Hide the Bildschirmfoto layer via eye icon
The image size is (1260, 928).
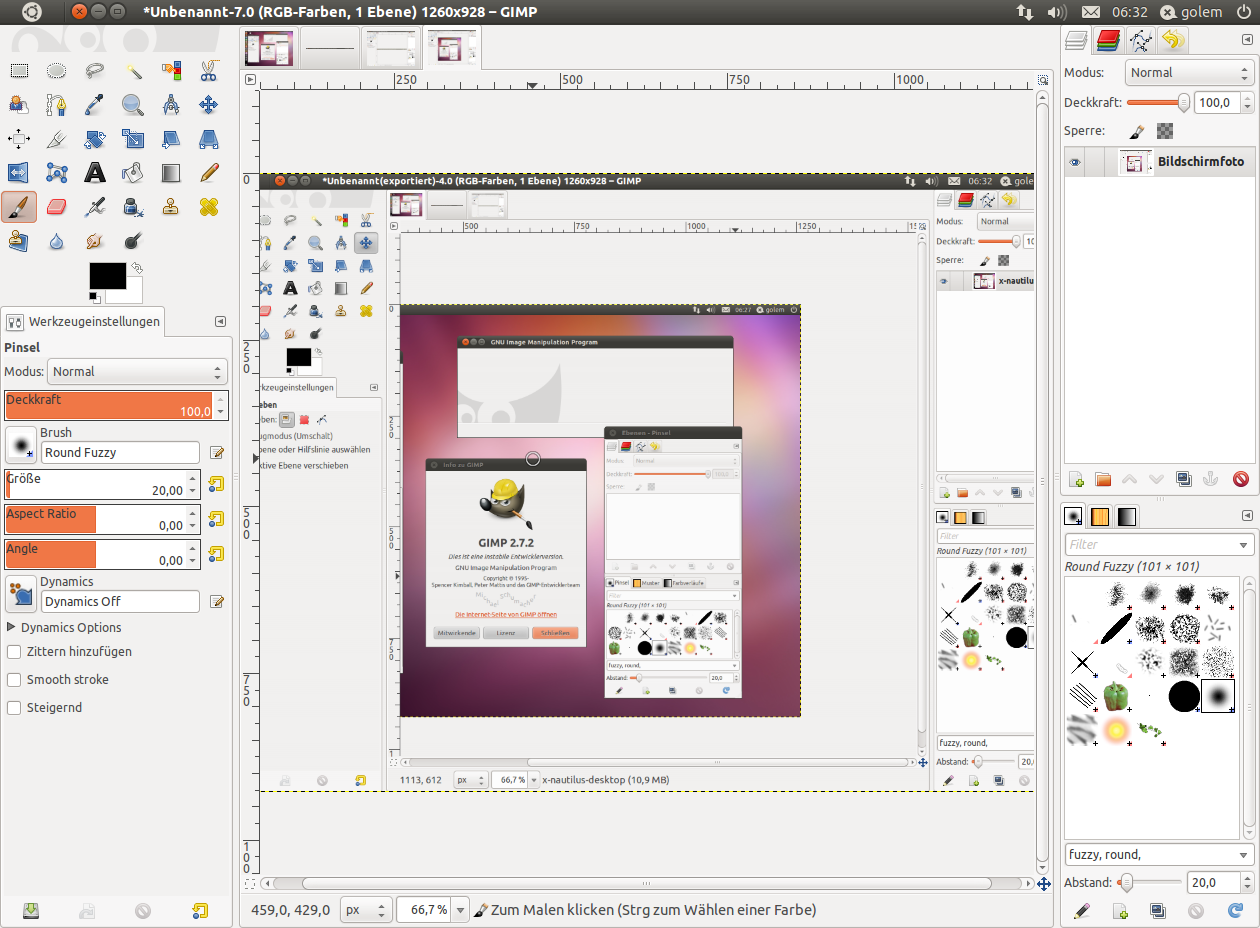click(1075, 162)
